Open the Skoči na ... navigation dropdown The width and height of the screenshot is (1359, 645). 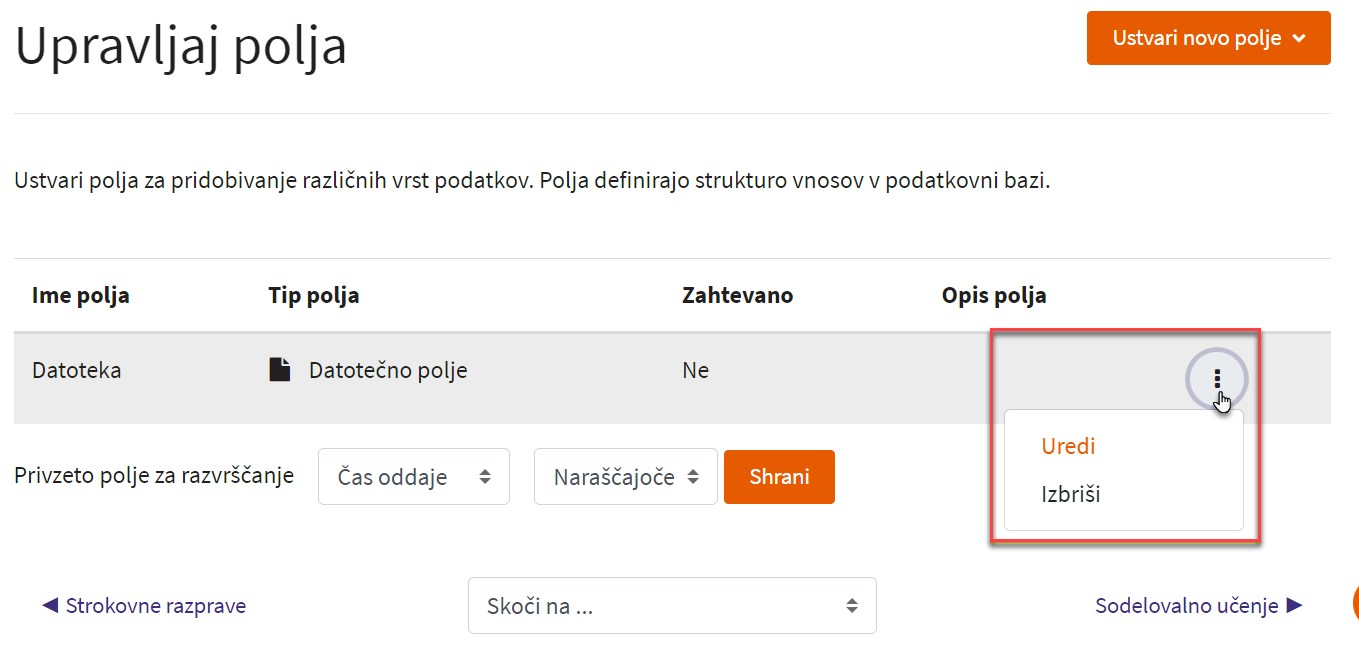672,605
